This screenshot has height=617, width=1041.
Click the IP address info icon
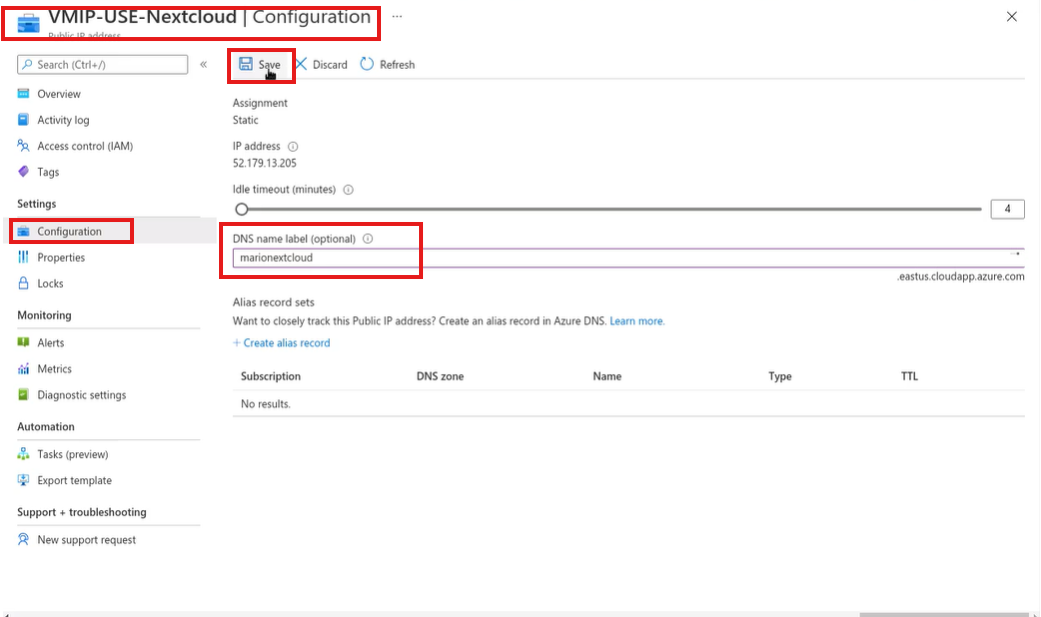293,146
